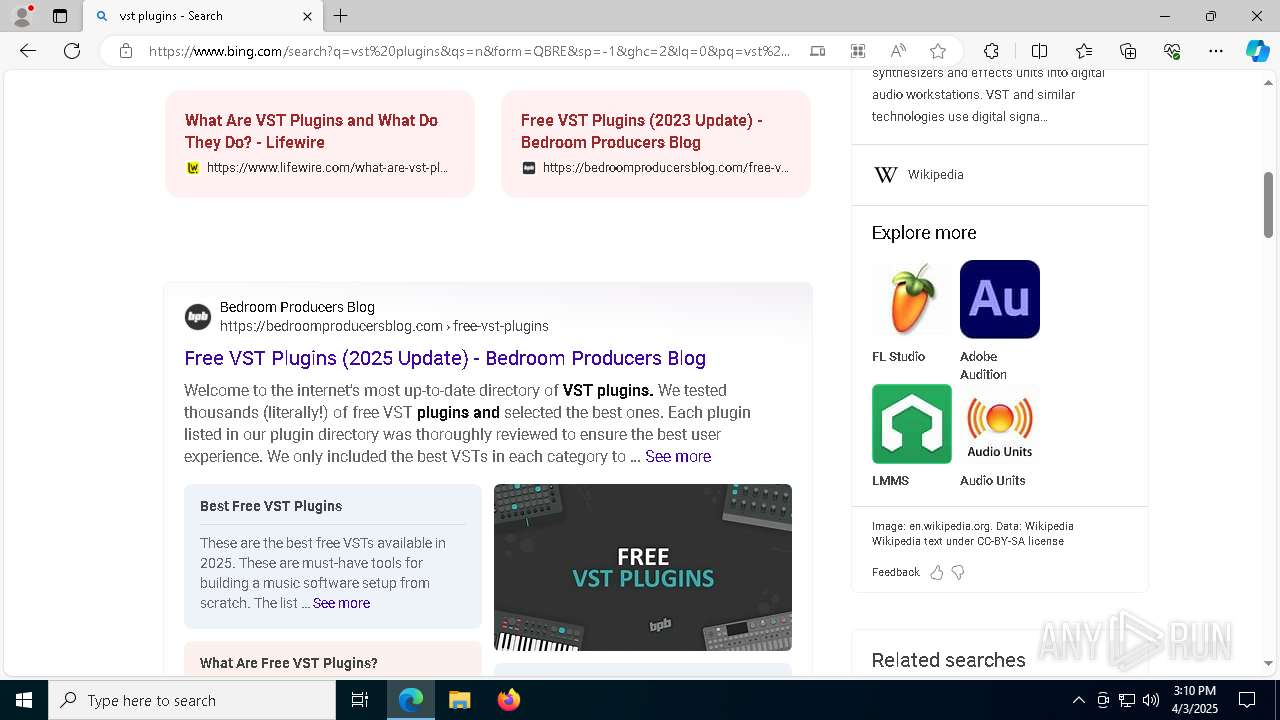The width and height of the screenshot is (1280, 720).
Task: Open the FREE VST PLUGINS image
Action: click(643, 567)
